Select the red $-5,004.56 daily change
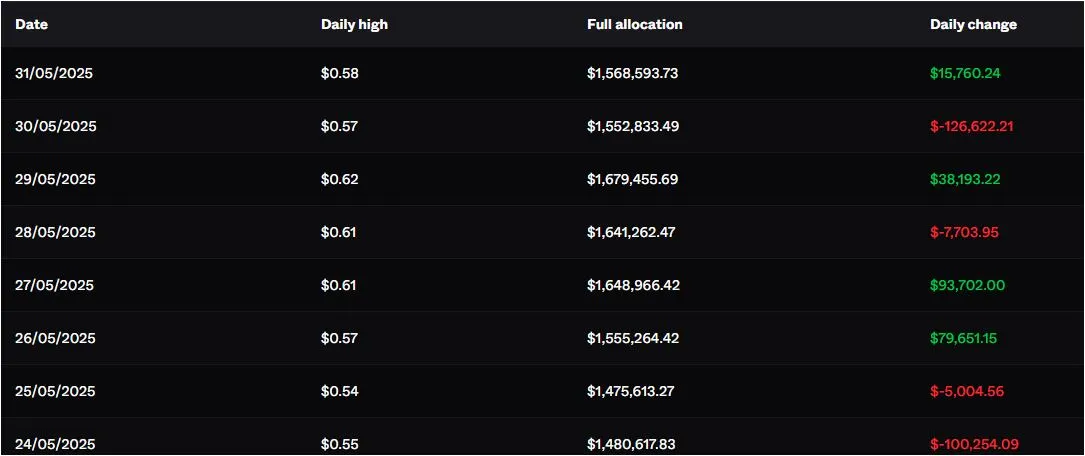The height and width of the screenshot is (456, 1085). tap(966, 392)
